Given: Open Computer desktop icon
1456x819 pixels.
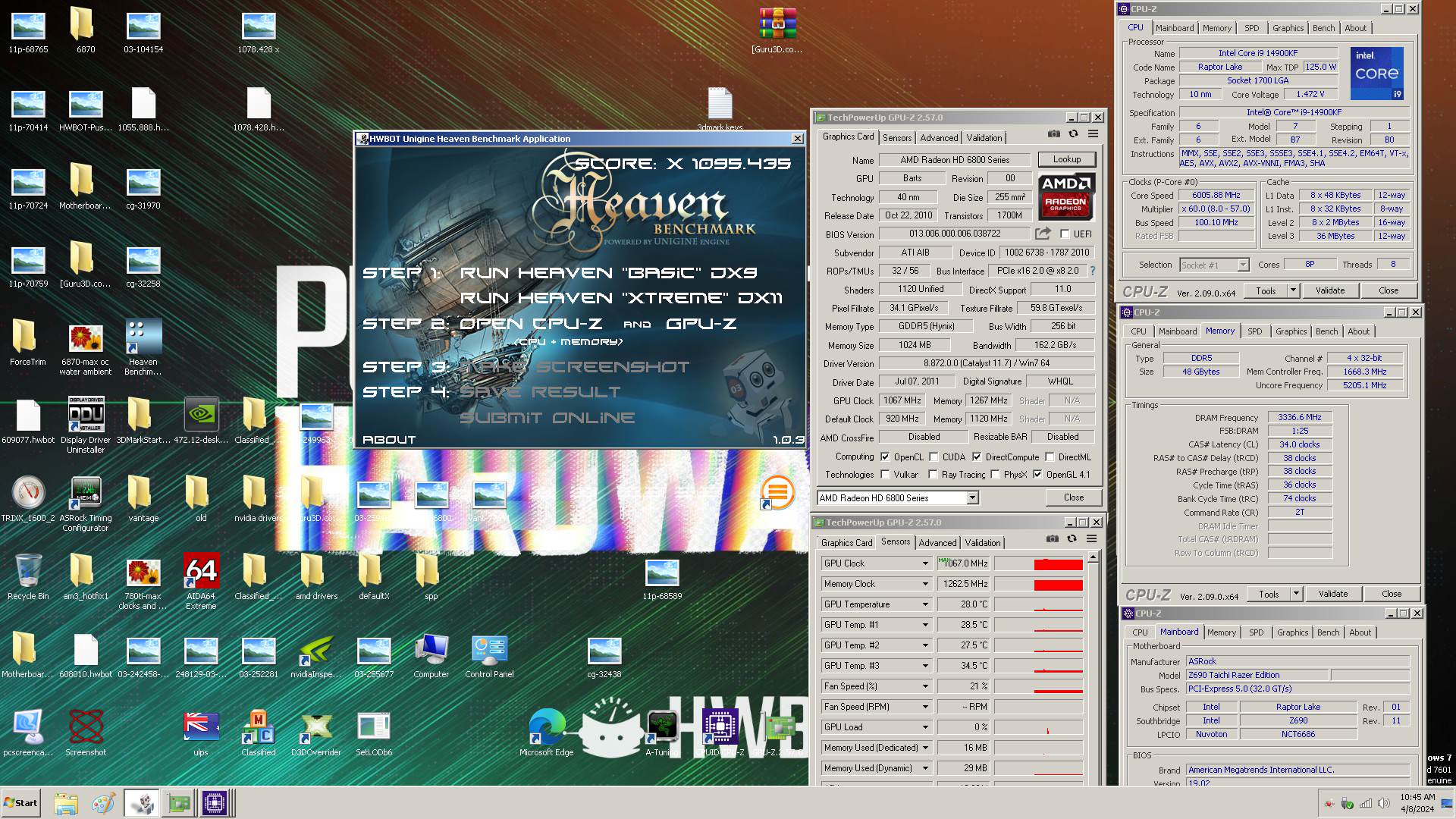Looking at the screenshot, I should tap(431, 656).
